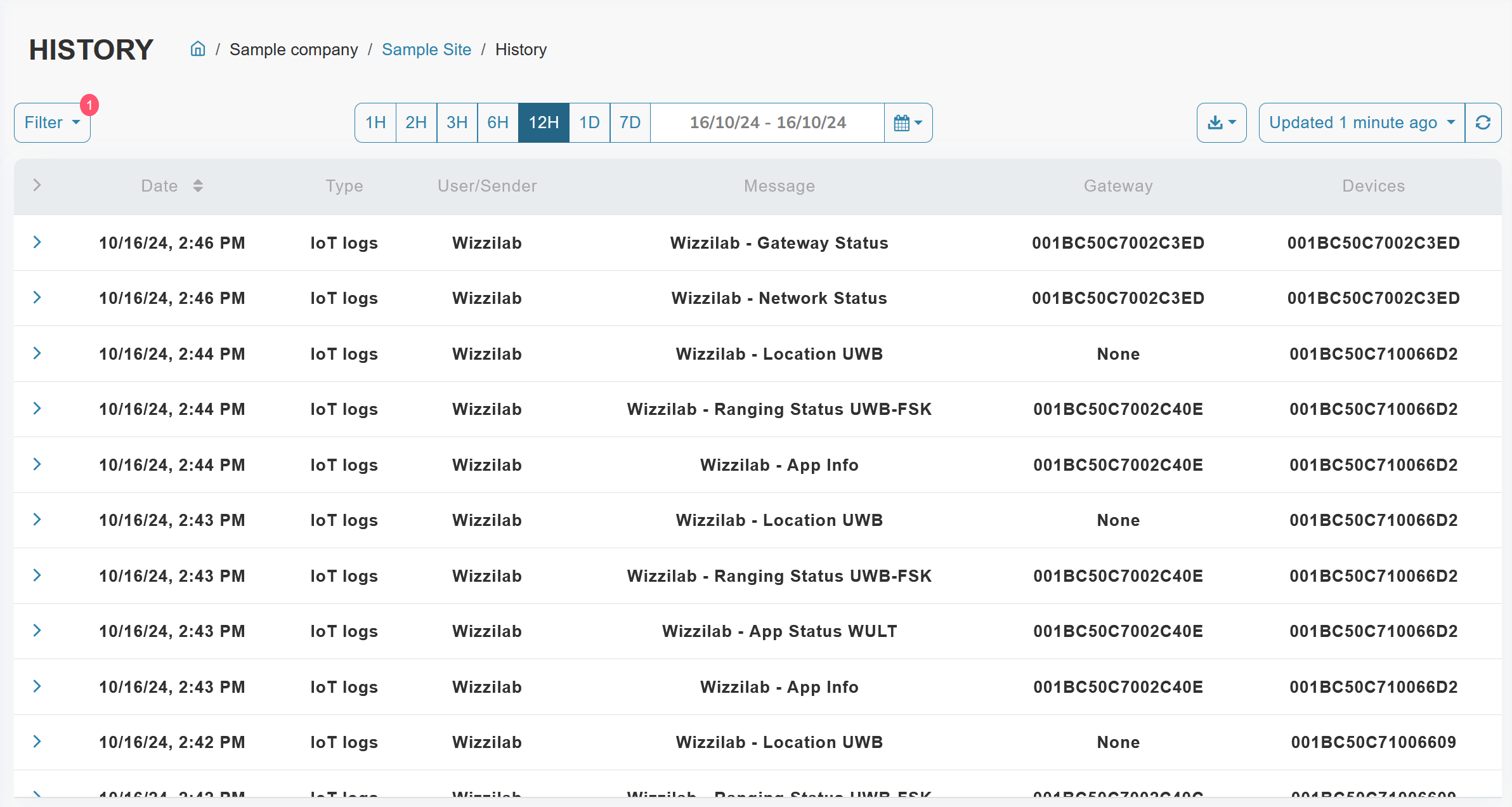The image size is (1512, 807).
Task: Expand all rows via header chevron
Action: click(x=37, y=185)
